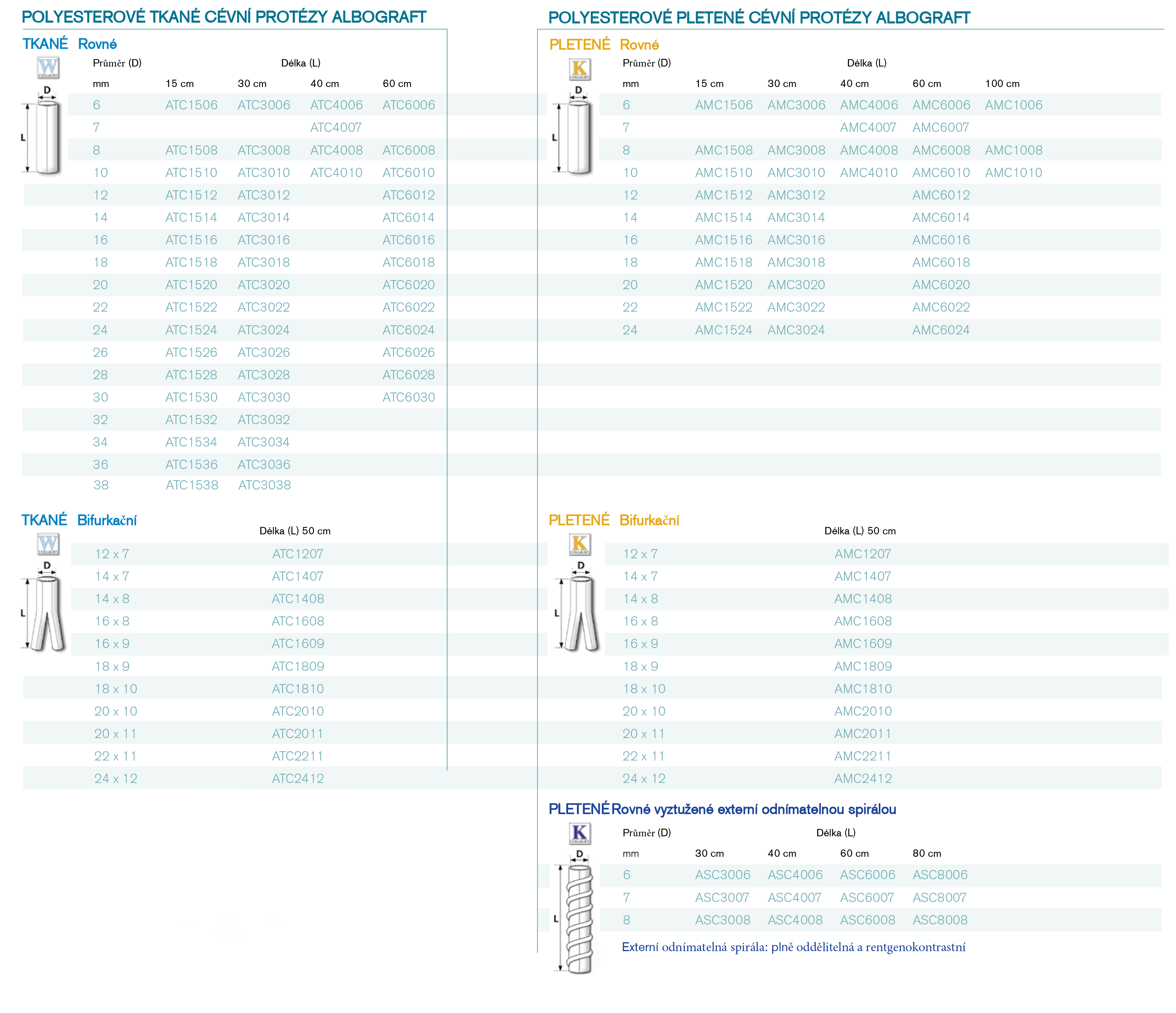The width and height of the screenshot is (1176, 1013).
Task: Click product code AMC2010
Action: tap(863, 711)
